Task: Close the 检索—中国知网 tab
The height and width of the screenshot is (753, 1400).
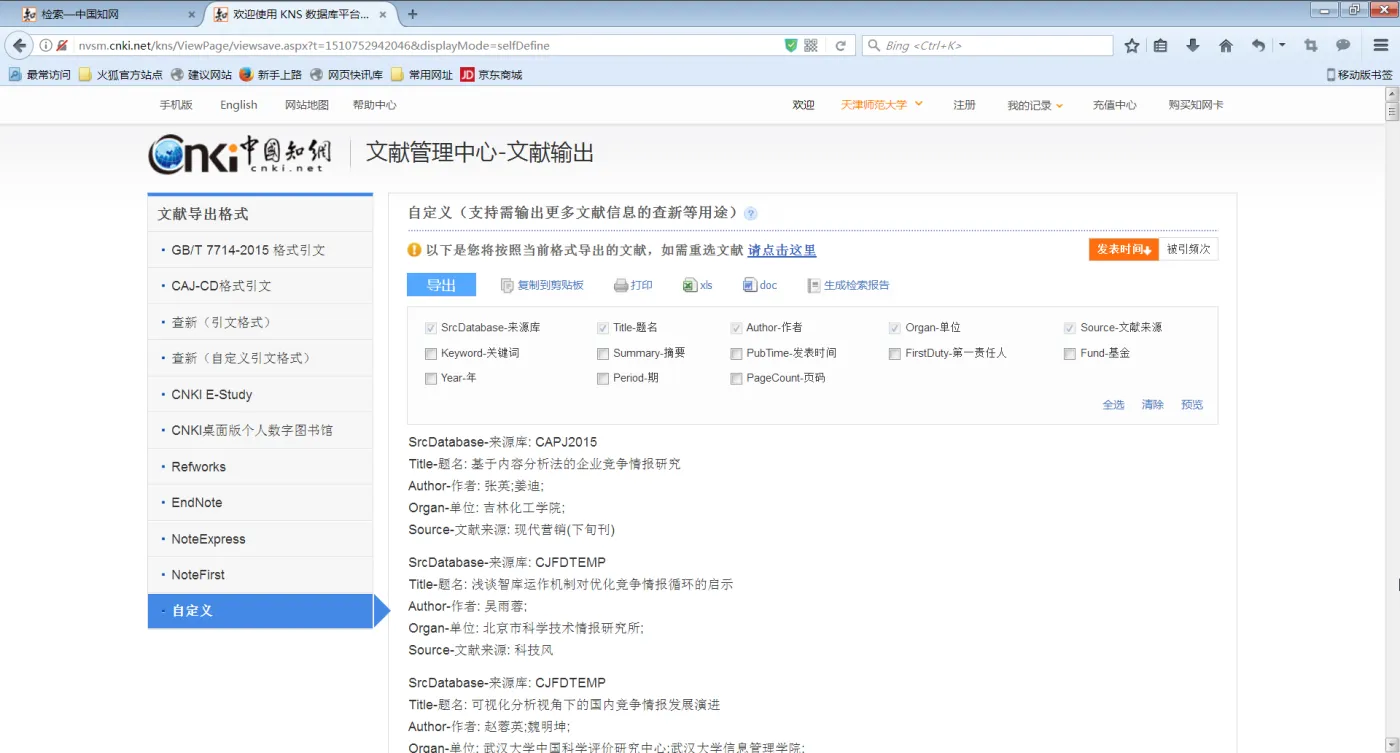Action: click(x=192, y=14)
